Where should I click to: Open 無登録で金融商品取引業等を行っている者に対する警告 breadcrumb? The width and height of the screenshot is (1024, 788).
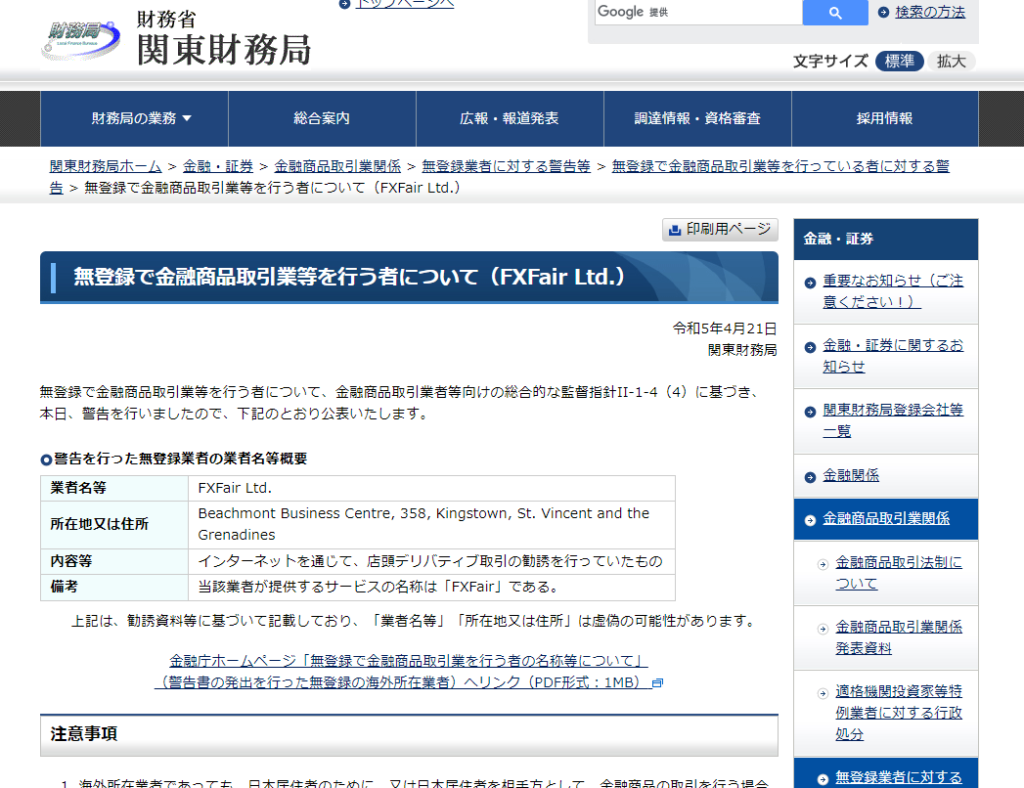tap(780, 166)
